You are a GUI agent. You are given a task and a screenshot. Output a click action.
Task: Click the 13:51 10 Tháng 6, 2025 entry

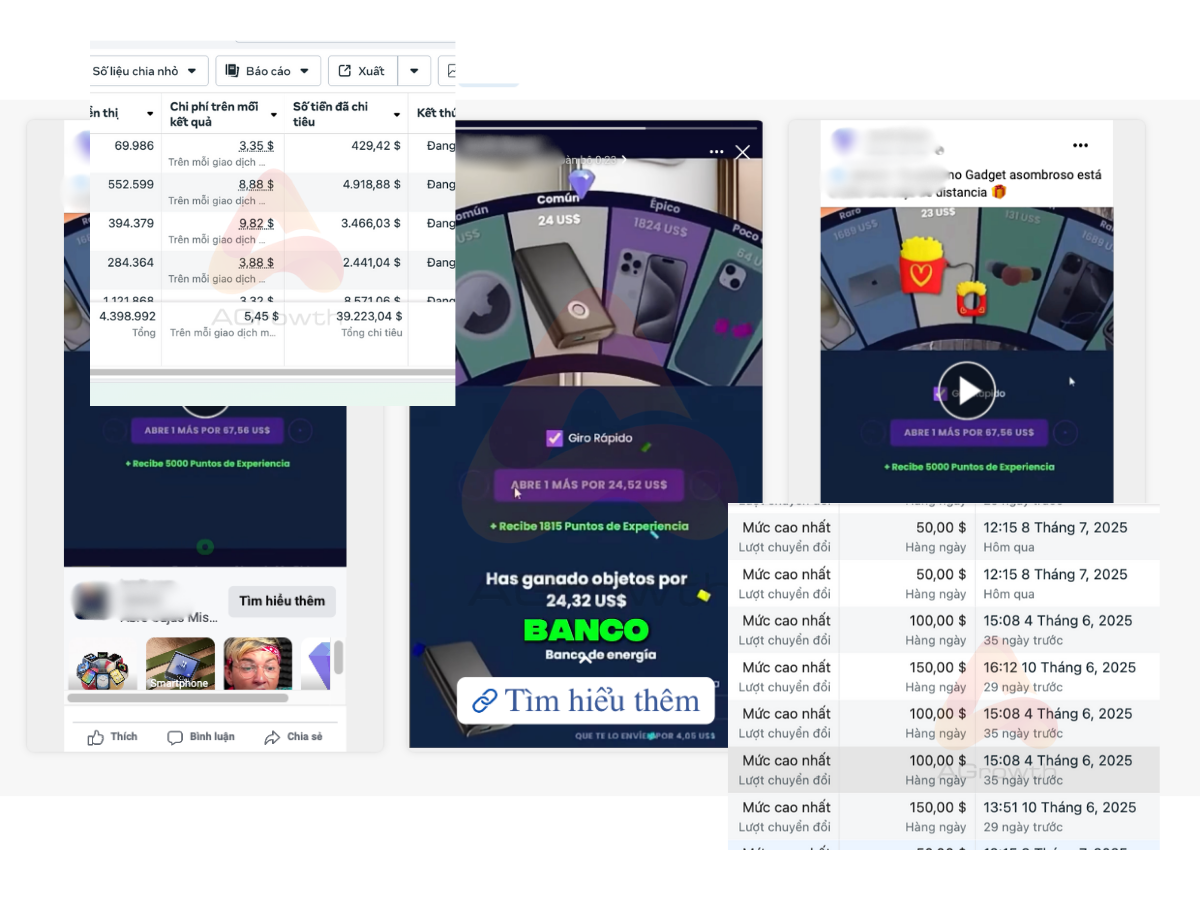point(1059,807)
